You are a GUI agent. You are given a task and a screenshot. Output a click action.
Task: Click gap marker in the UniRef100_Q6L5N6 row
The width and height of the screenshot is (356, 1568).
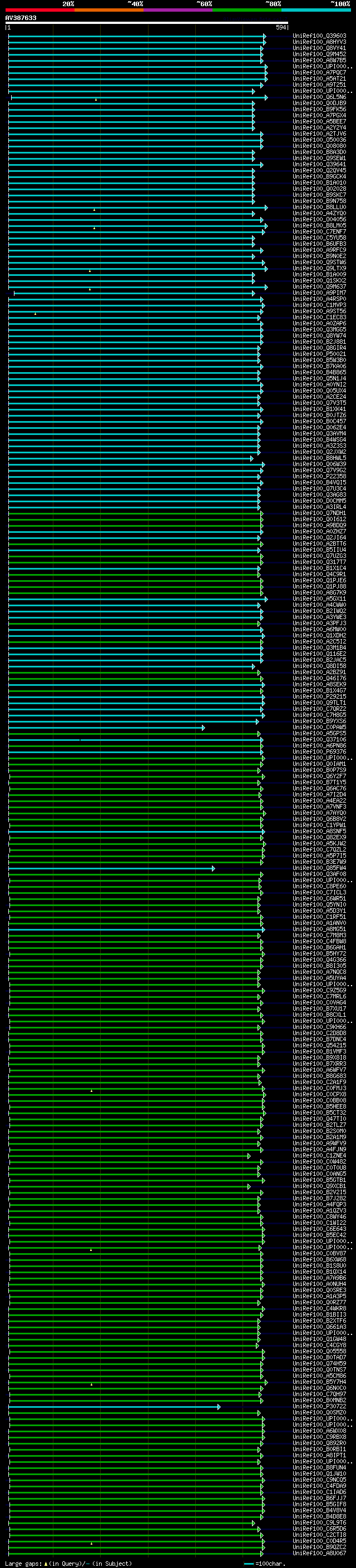pos(96,99)
